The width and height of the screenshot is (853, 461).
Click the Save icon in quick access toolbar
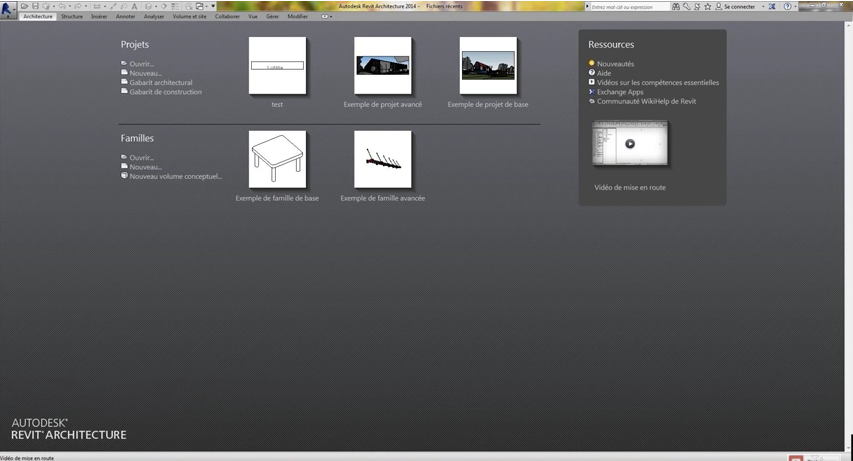click(x=35, y=6)
